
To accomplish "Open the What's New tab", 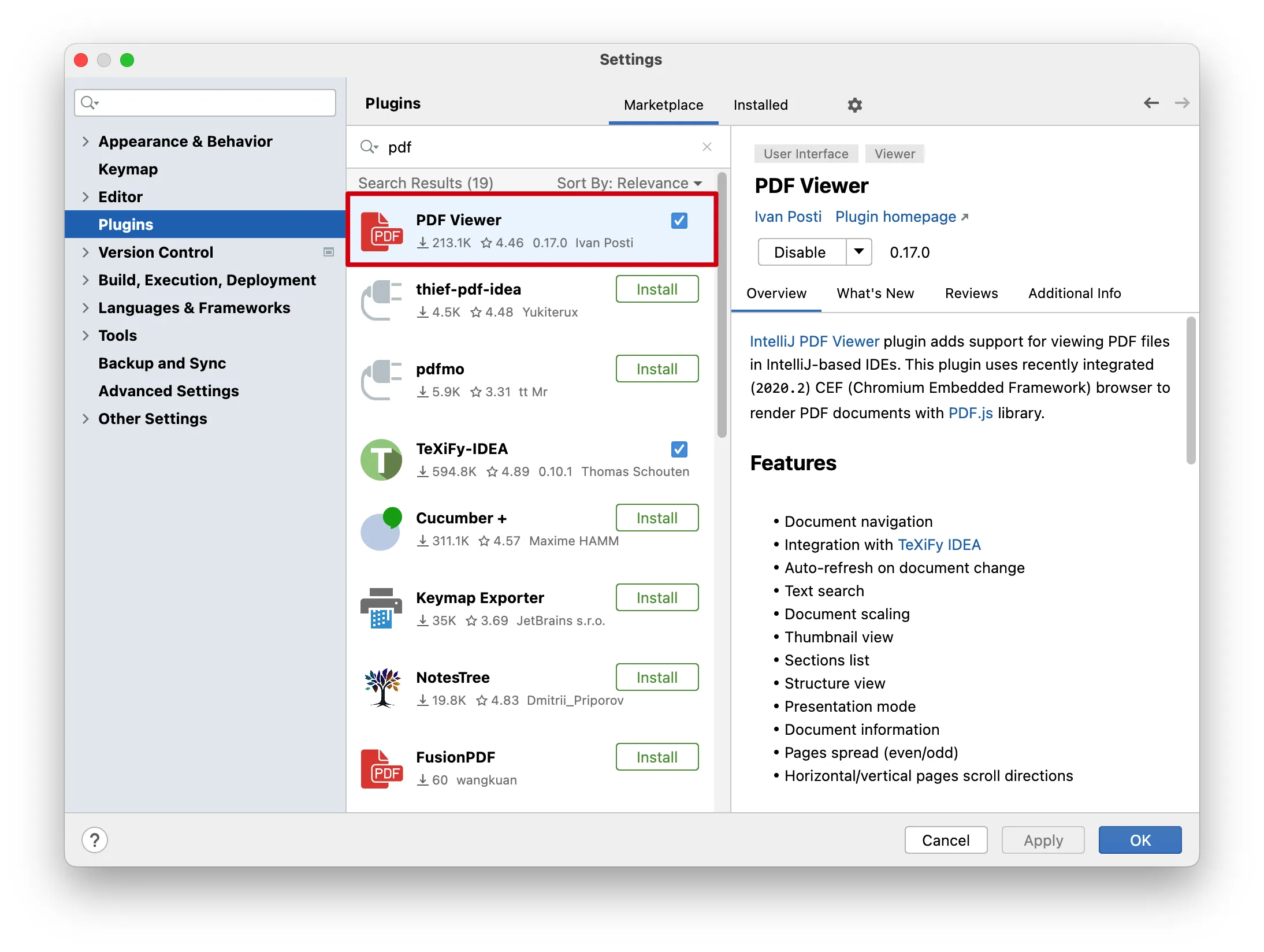I will point(875,293).
